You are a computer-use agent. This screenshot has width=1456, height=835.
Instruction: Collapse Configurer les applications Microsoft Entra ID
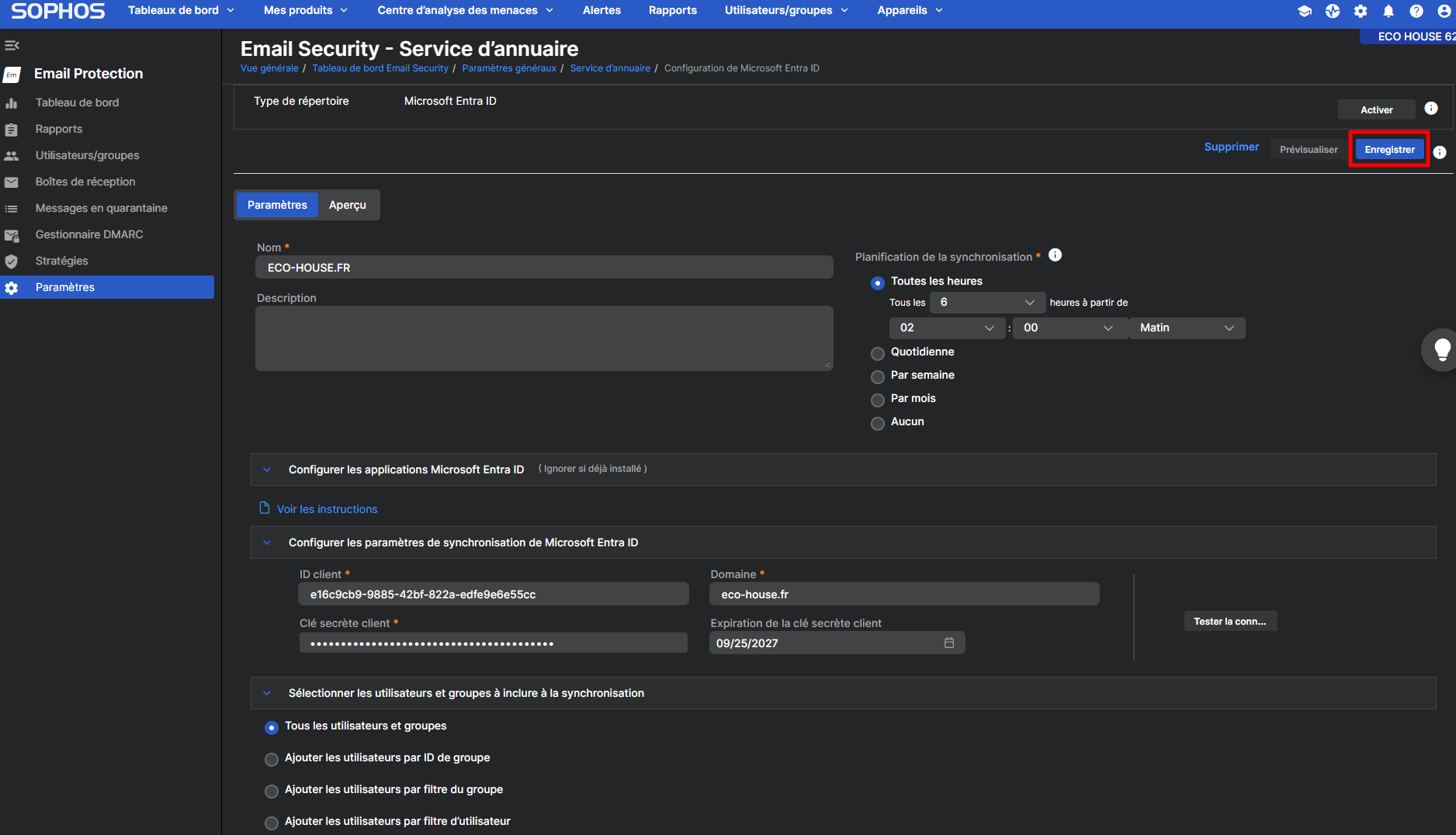point(267,469)
